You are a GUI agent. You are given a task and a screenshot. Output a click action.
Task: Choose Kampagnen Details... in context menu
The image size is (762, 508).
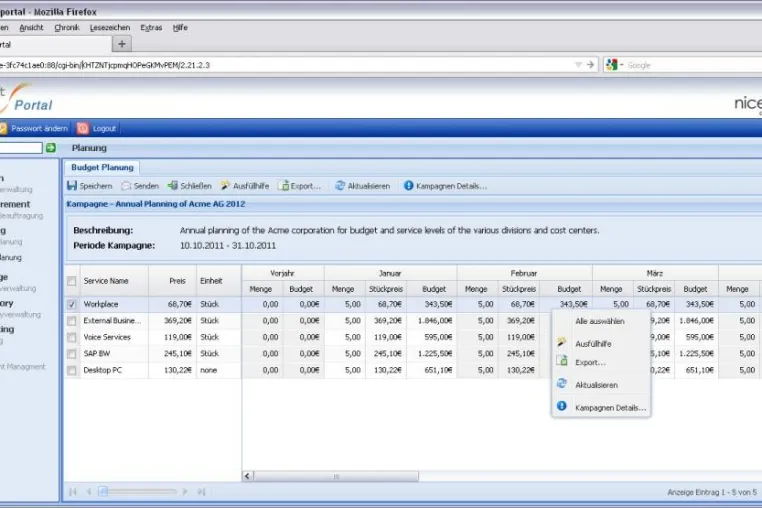[x=610, y=408]
